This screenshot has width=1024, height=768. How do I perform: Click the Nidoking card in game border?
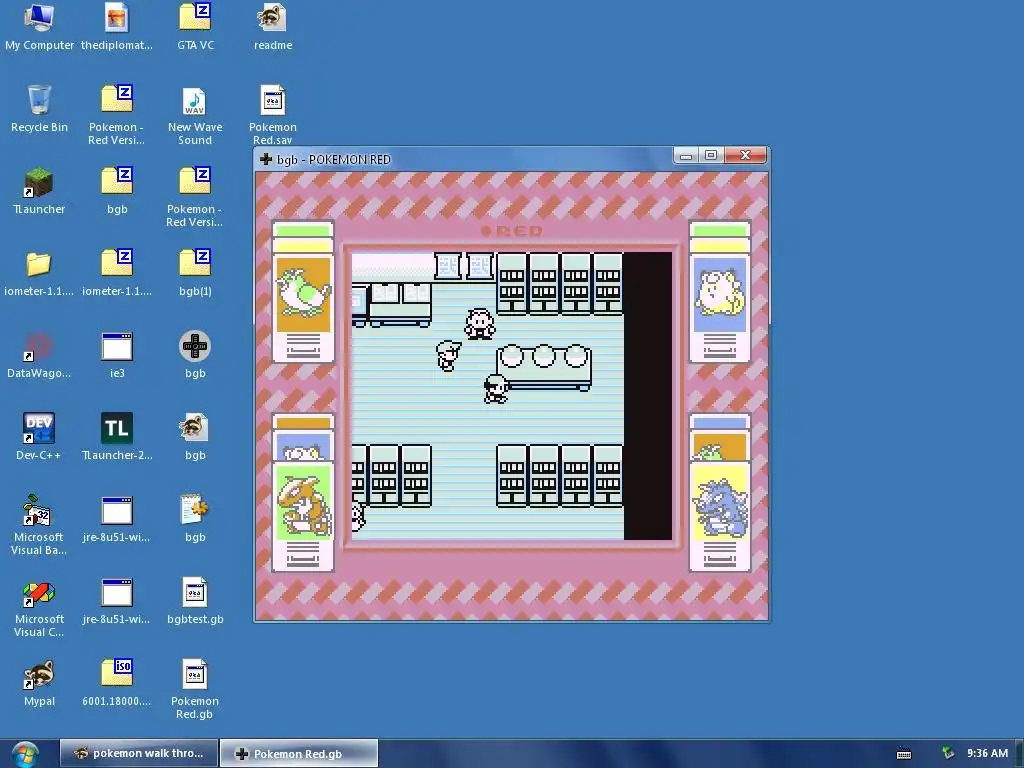720,516
